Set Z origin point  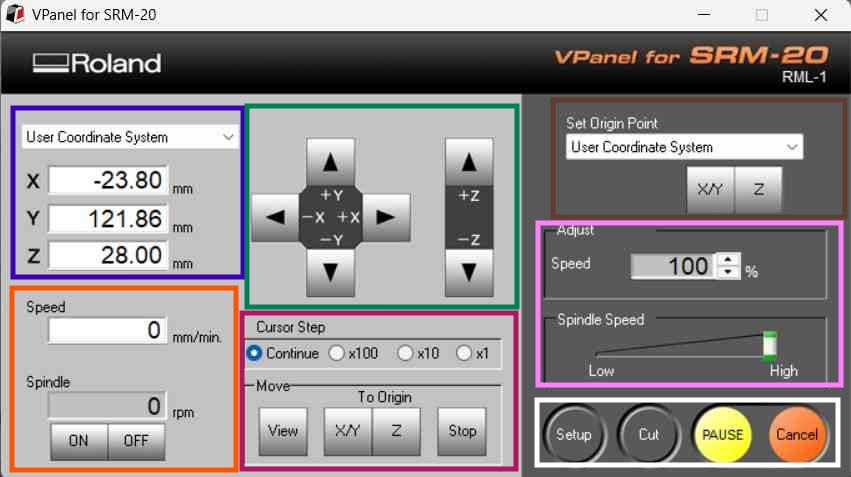click(758, 189)
